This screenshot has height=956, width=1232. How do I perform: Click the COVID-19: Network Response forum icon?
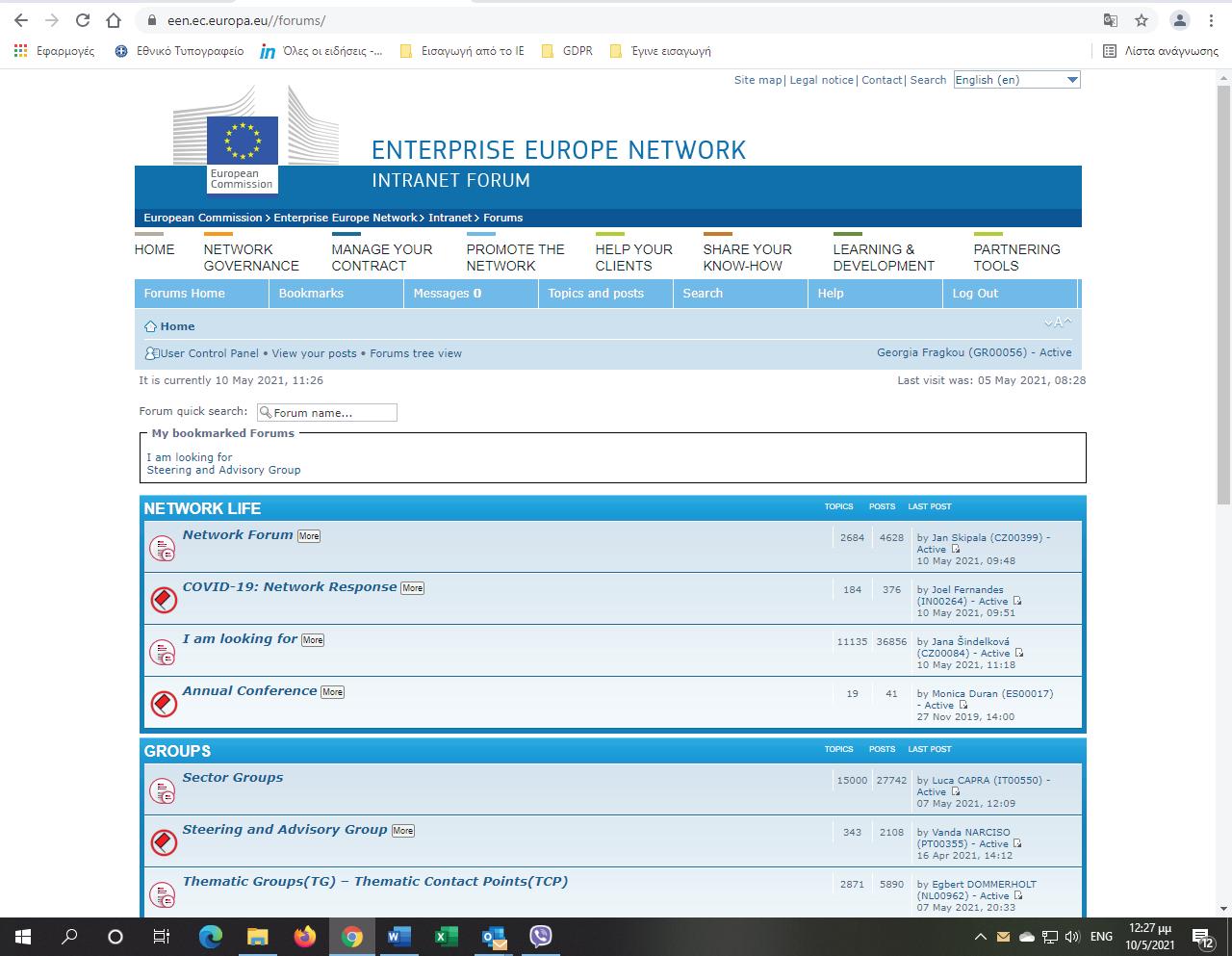(163, 600)
